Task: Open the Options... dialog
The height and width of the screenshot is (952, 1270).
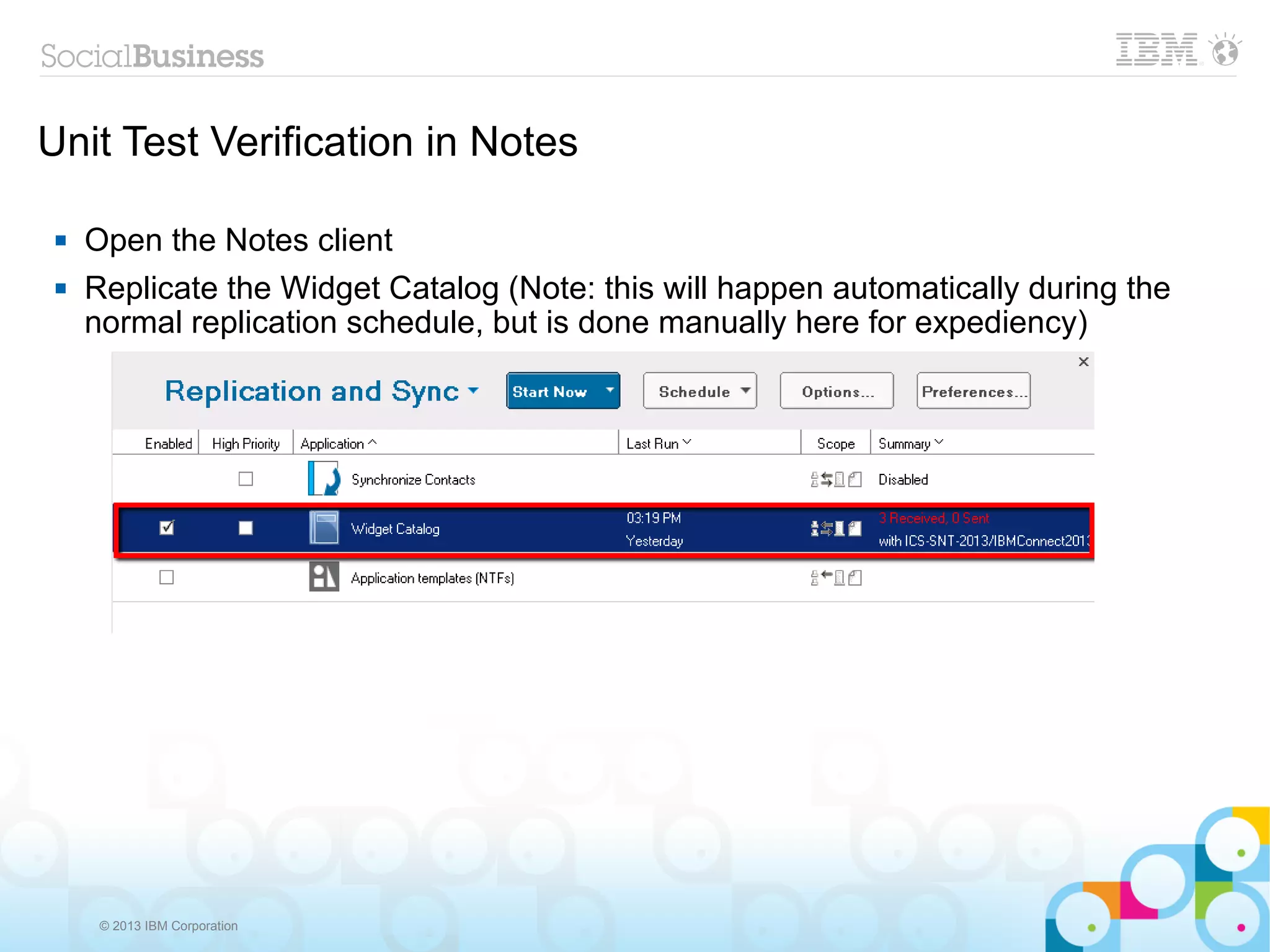Action: (x=837, y=391)
